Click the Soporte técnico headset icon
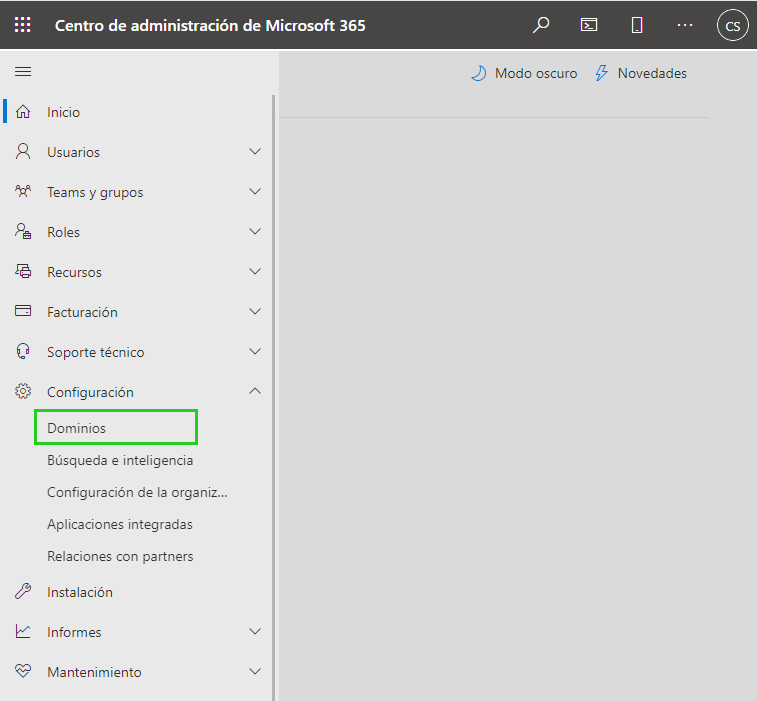The width and height of the screenshot is (757, 701). pyautogui.click(x=23, y=351)
